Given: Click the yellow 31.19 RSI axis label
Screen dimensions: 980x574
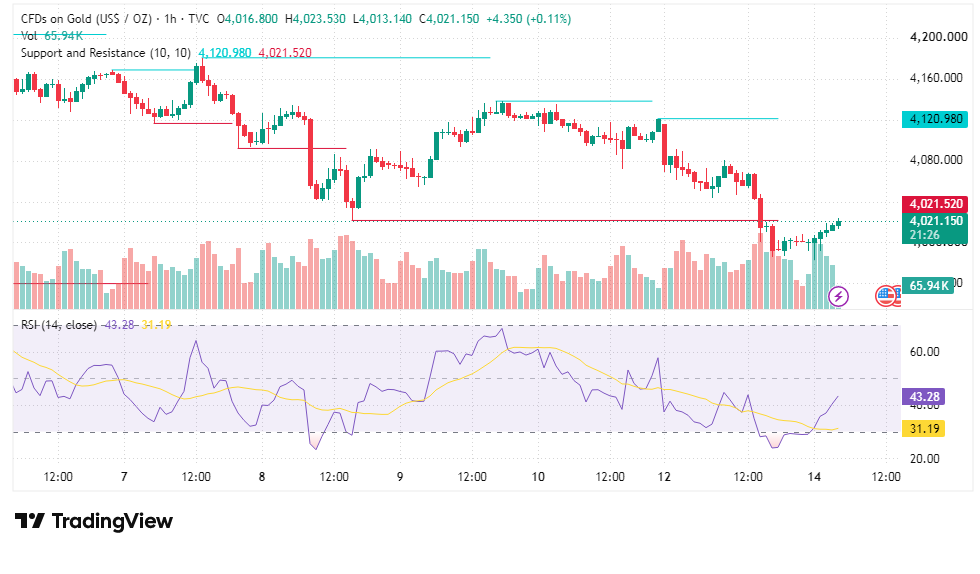Looking at the screenshot, I should 924,429.
